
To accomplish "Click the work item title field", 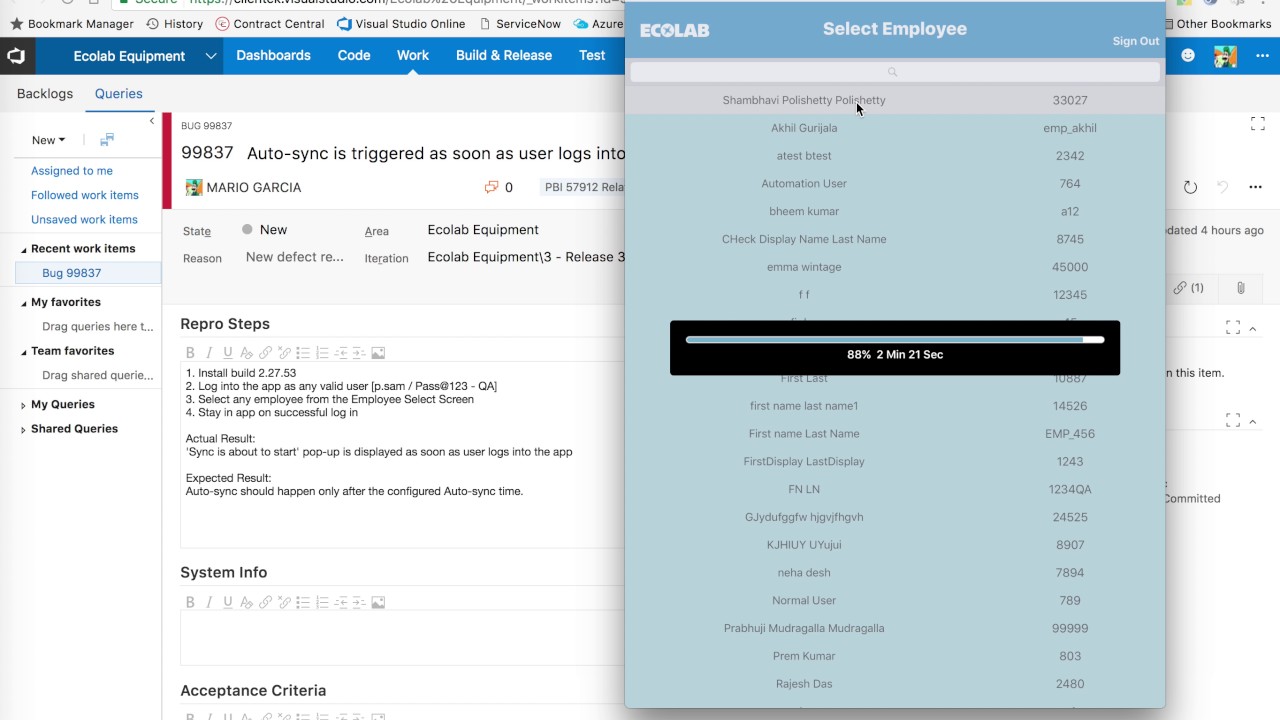I will [436, 153].
